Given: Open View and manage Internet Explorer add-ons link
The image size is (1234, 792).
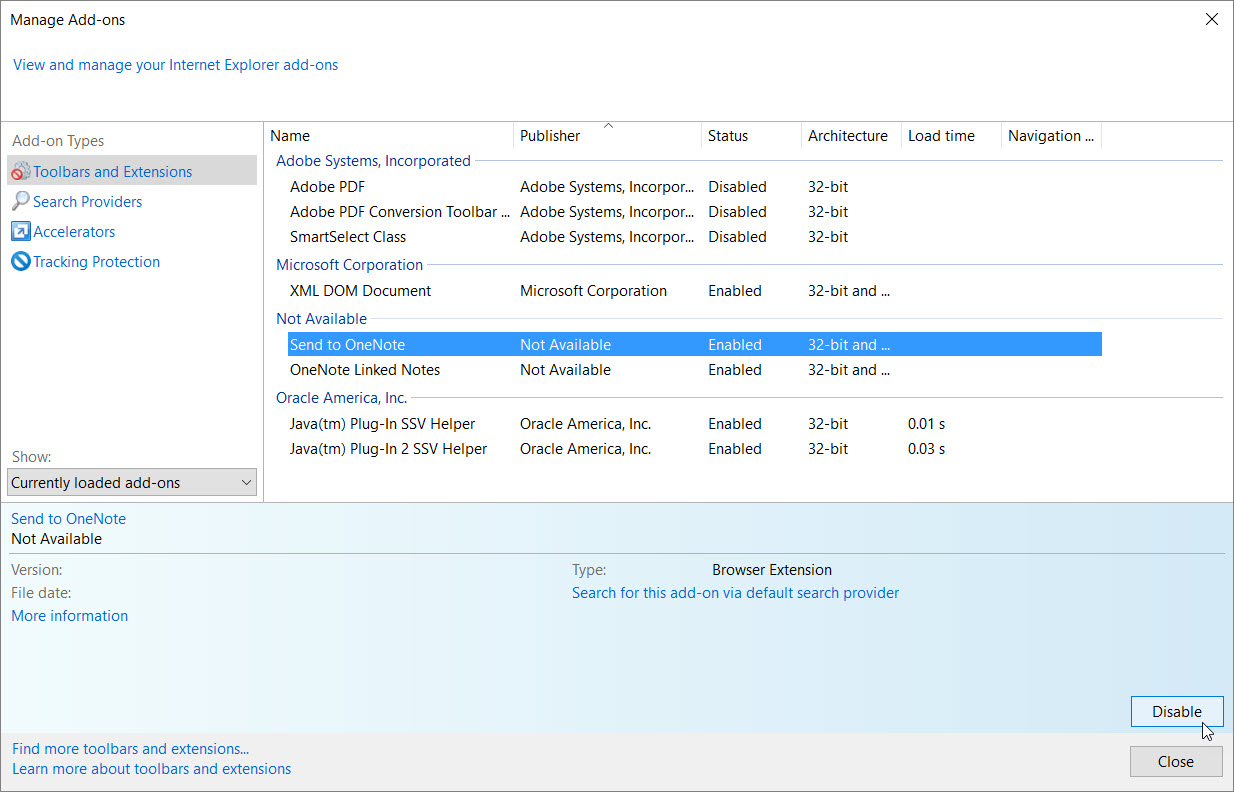Looking at the screenshot, I should 176,65.
